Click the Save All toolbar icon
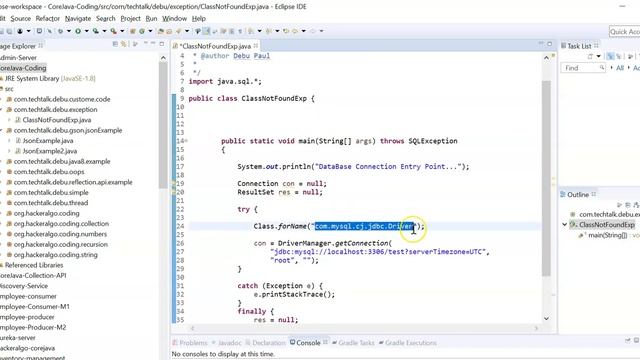Viewport: 640px width, 360px height. [9, 31]
